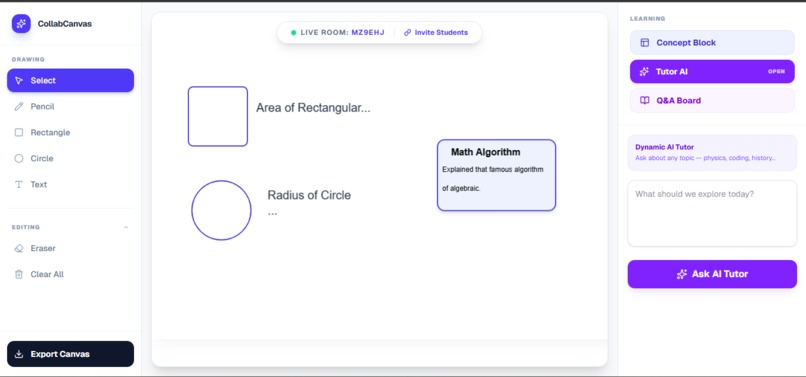Select the drawn circle on the canvas
The width and height of the screenshot is (806, 377).
click(222, 210)
